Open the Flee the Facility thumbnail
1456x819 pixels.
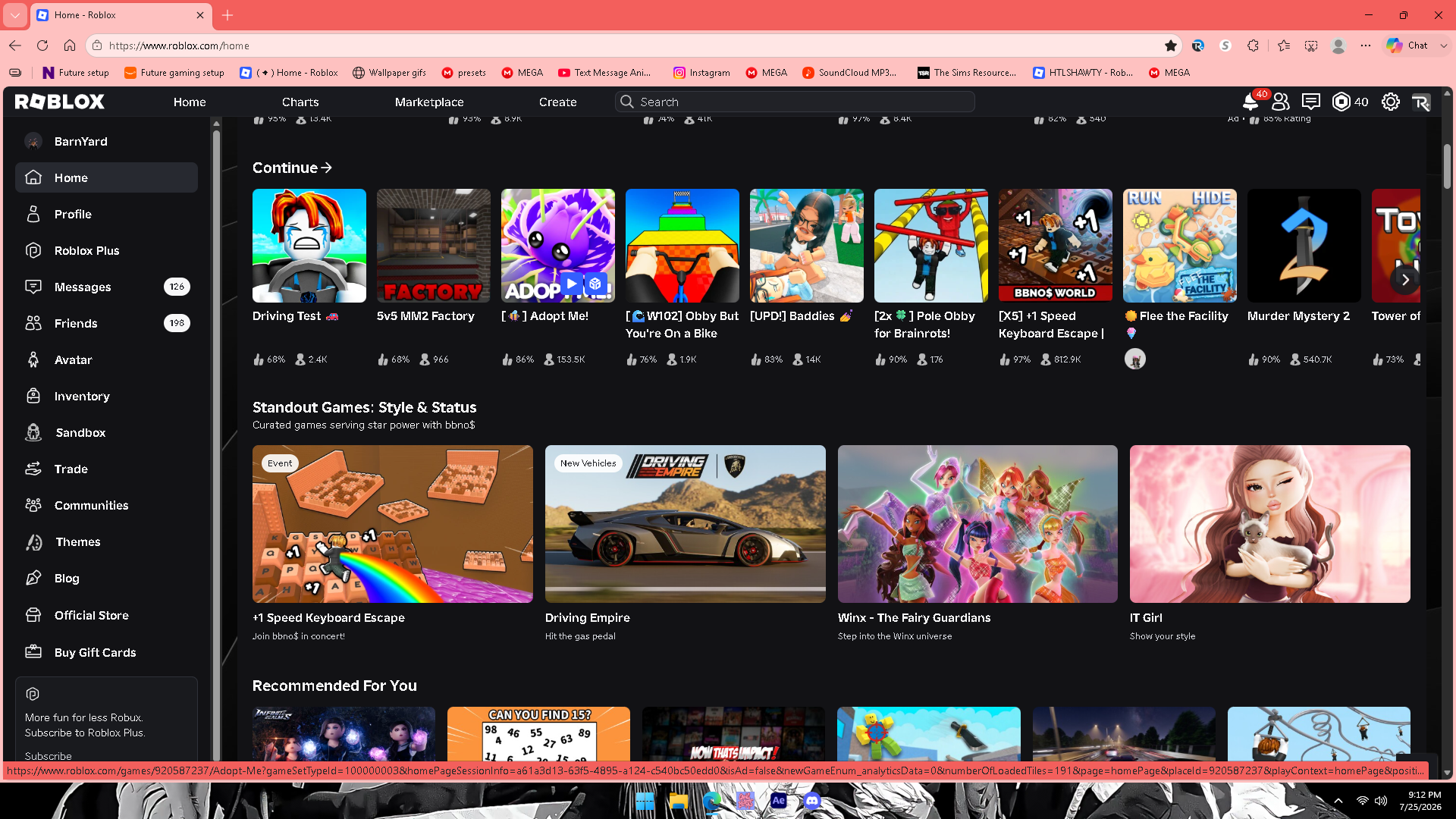[1180, 246]
